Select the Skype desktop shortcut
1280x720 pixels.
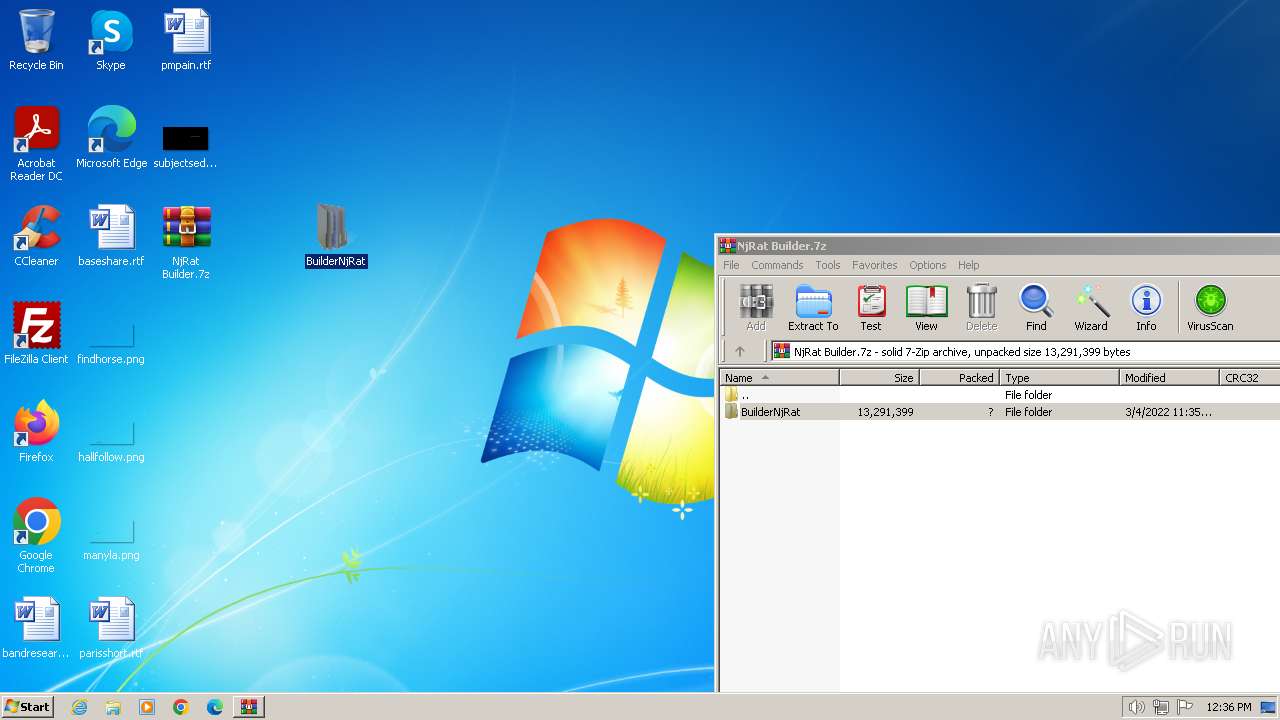coord(111,40)
